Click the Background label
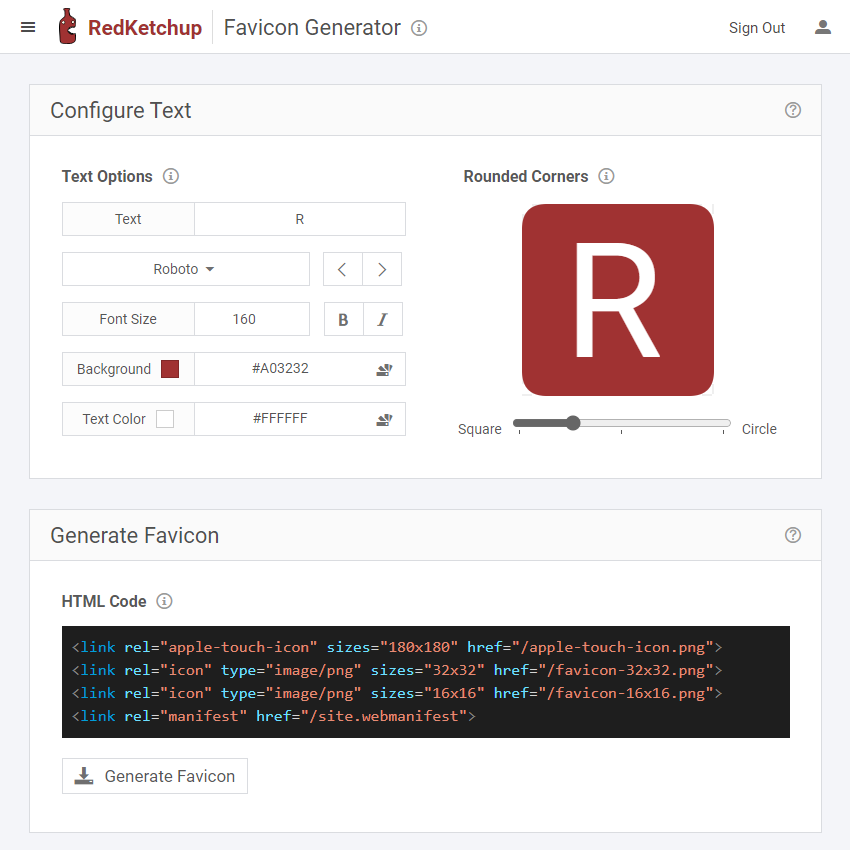Image resolution: width=850 pixels, height=850 pixels. 114,369
